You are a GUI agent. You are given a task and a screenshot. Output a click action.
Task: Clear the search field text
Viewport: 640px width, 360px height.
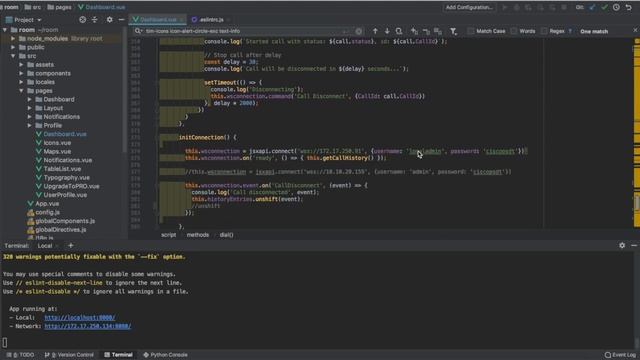click(x=358, y=31)
